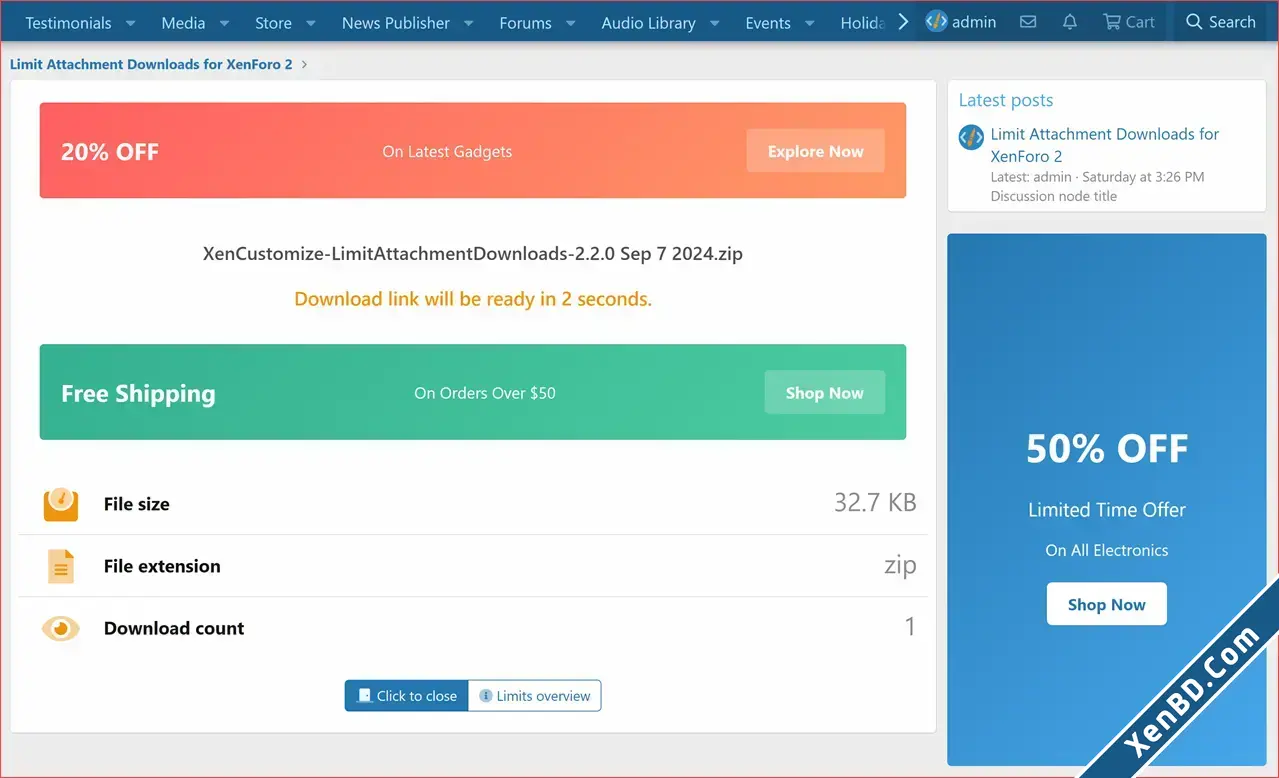Open the sidebar thread Limit Attachment Downloads for XenForo 2
Image resolution: width=1279 pixels, height=778 pixels.
pyautogui.click(x=1104, y=145)
